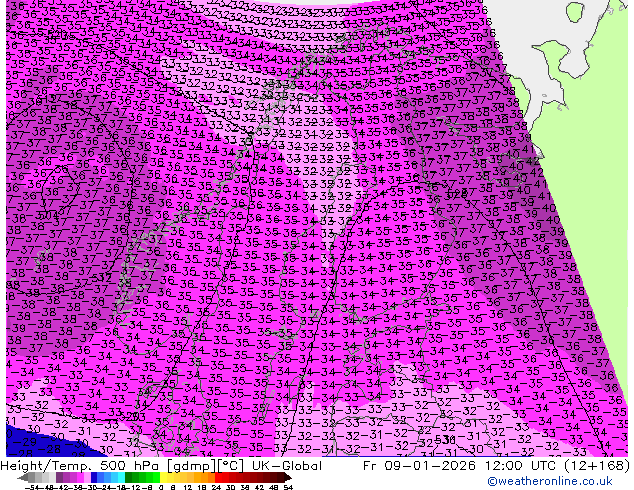
Task: Click the [gdmp] unit label
Action: point(188,465)
